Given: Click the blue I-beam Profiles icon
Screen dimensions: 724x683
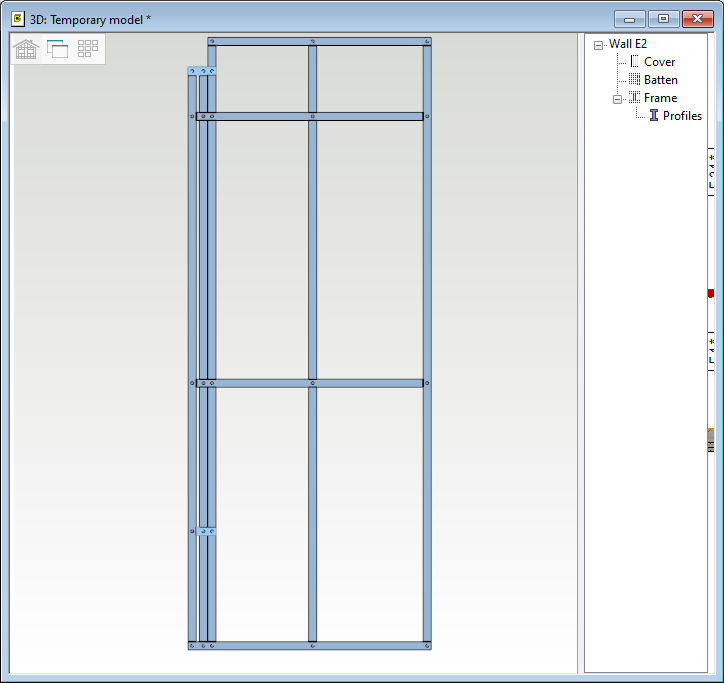Looking at the screenshot, I should pyautogui.click(x=654, y=116).
